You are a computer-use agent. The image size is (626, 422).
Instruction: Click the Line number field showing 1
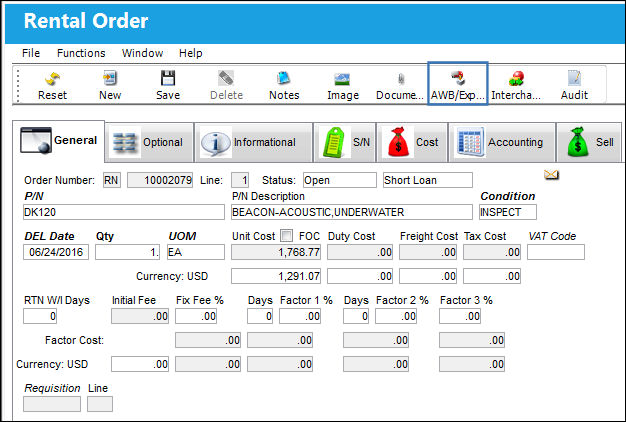(x=240, y=180)
